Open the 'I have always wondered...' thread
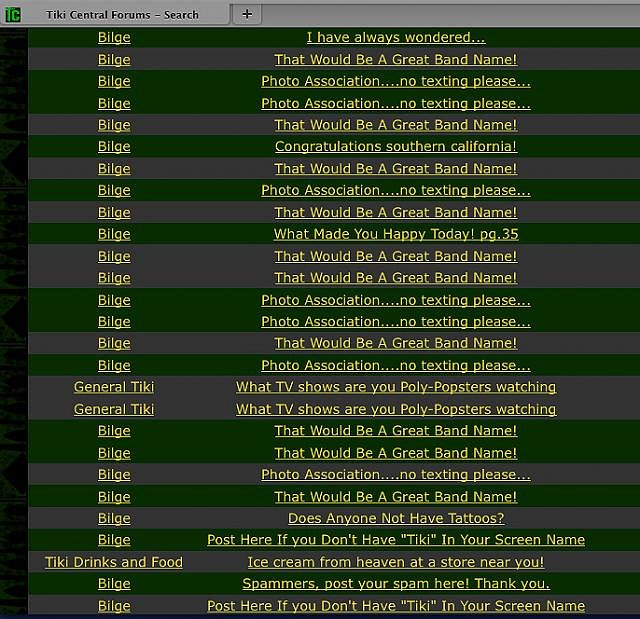Viewport: 640px width, 619px height. point(396,38)
